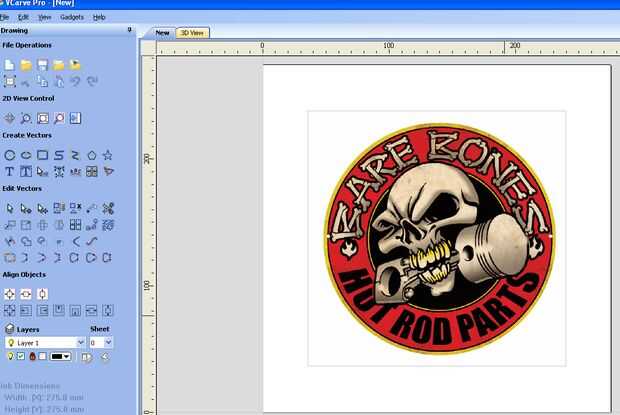Open the Gadgets menu
The width and height of the screenshot is (620, 415).
(x=72, y=17)
